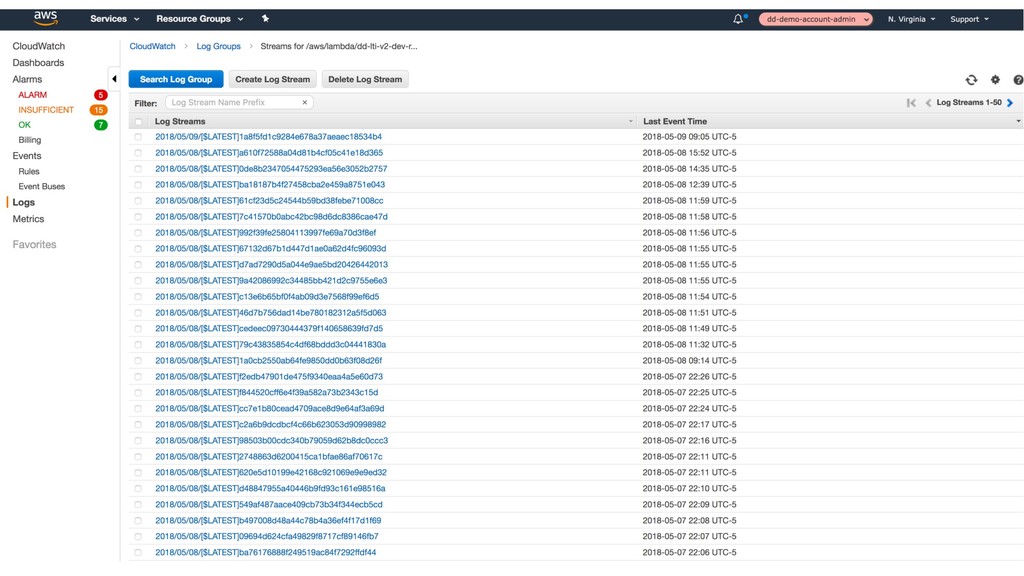Open log stream d7ad7290d5a044e9ae5bd20426442013

click(x=271, y=264)
